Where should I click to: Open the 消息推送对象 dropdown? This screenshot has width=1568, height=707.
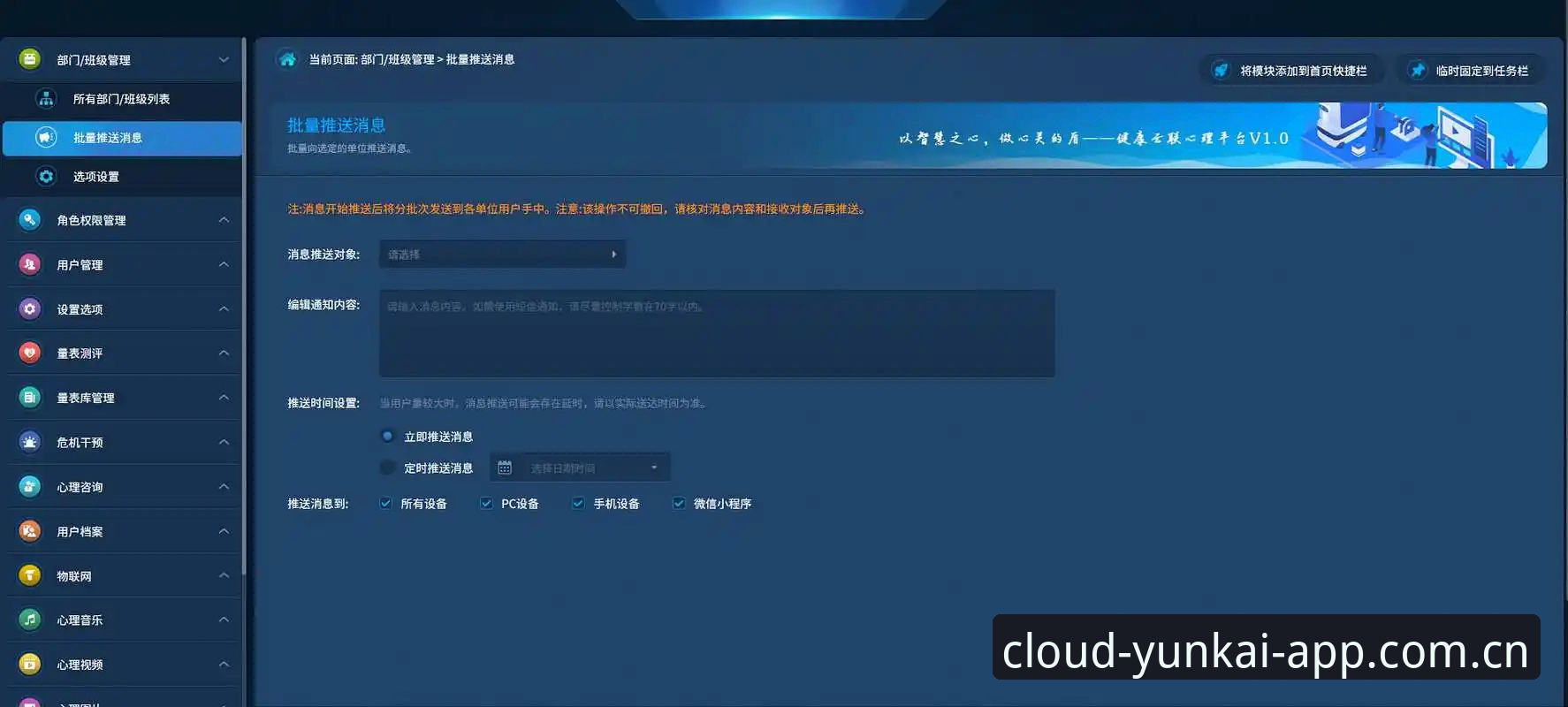click(x=502, y=255)
